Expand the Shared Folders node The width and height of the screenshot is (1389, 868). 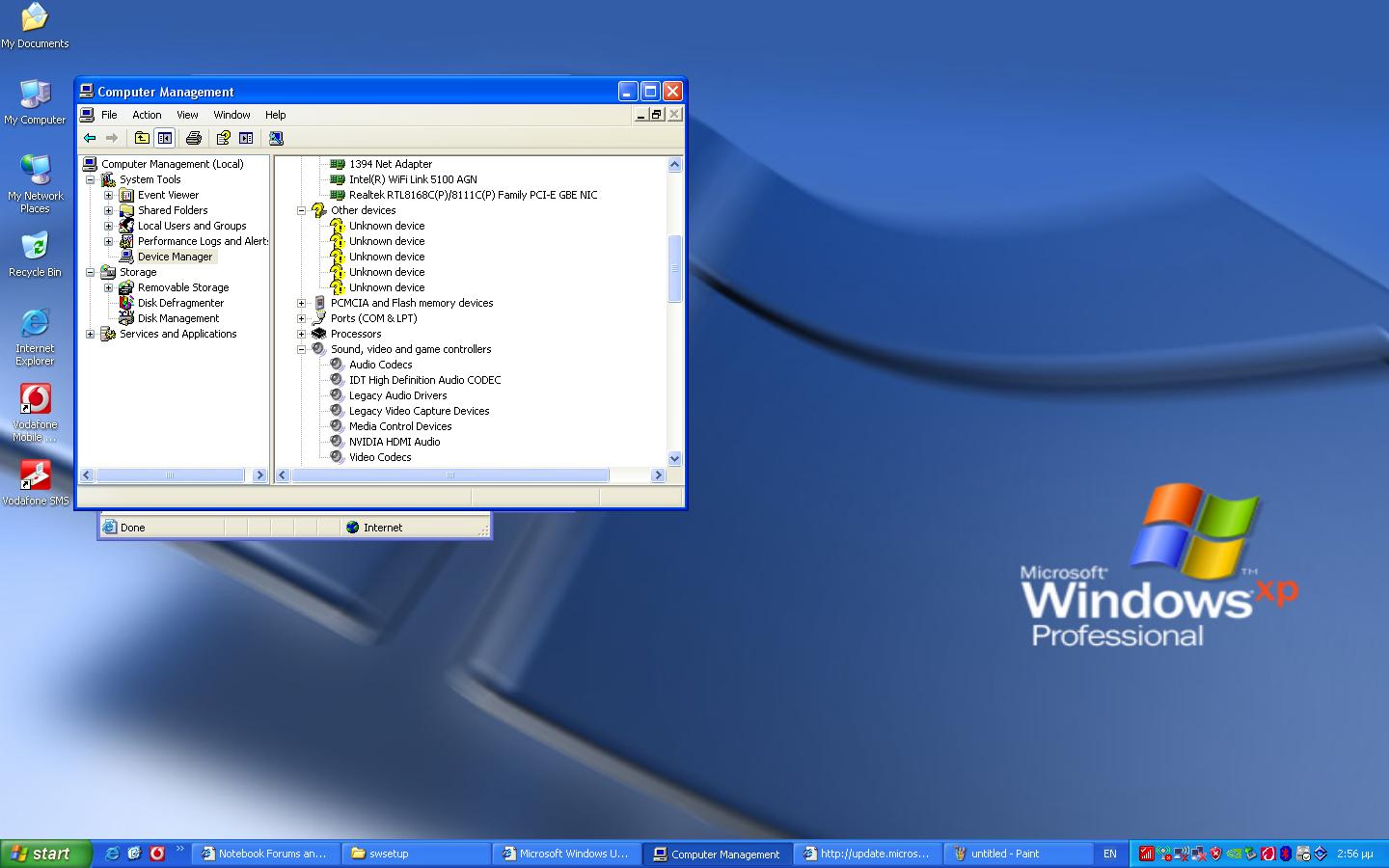(109, 210)
